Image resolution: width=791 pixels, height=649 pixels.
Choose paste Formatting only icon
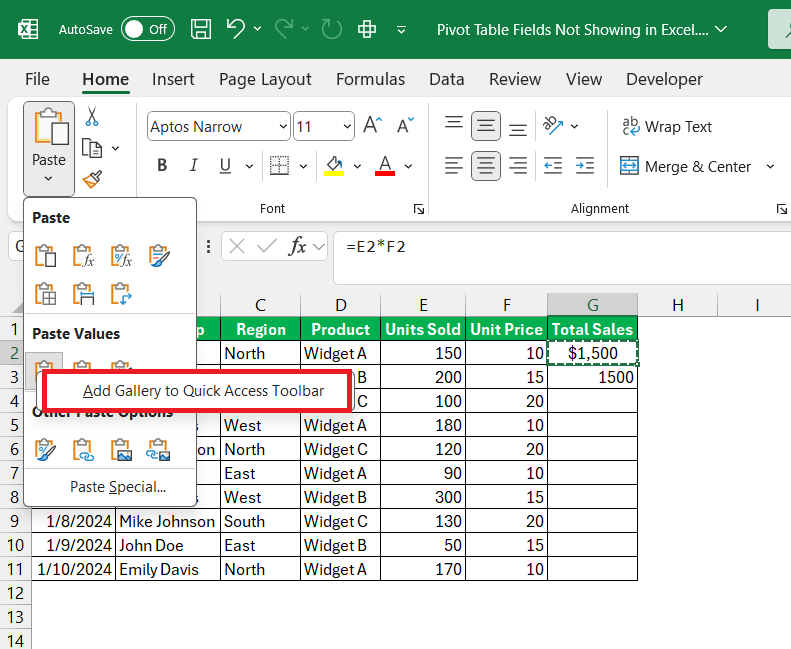[x=45, y=449]
